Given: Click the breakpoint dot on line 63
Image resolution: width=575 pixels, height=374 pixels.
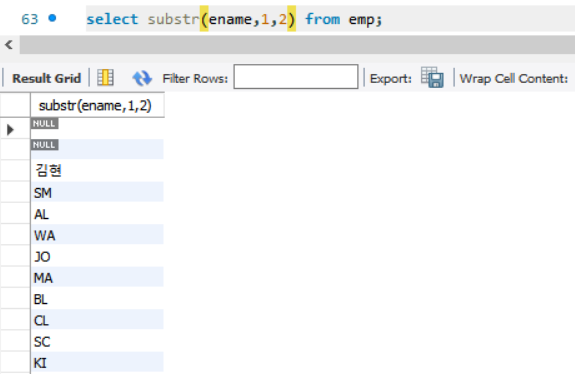Looking at the screenshot, I should tap(52, 18).
